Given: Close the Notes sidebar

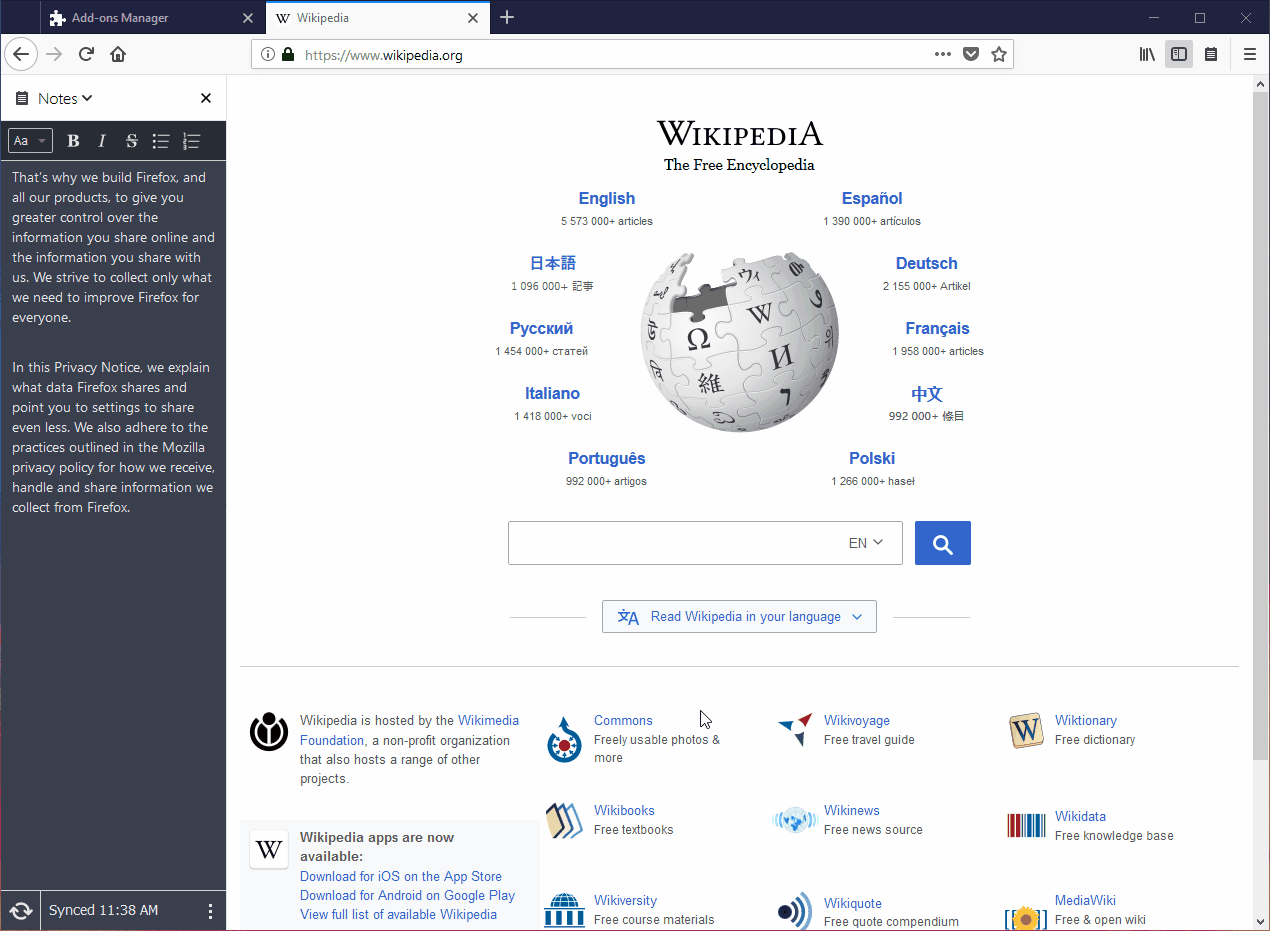Looking at the screenshot, I should (206, 98).
